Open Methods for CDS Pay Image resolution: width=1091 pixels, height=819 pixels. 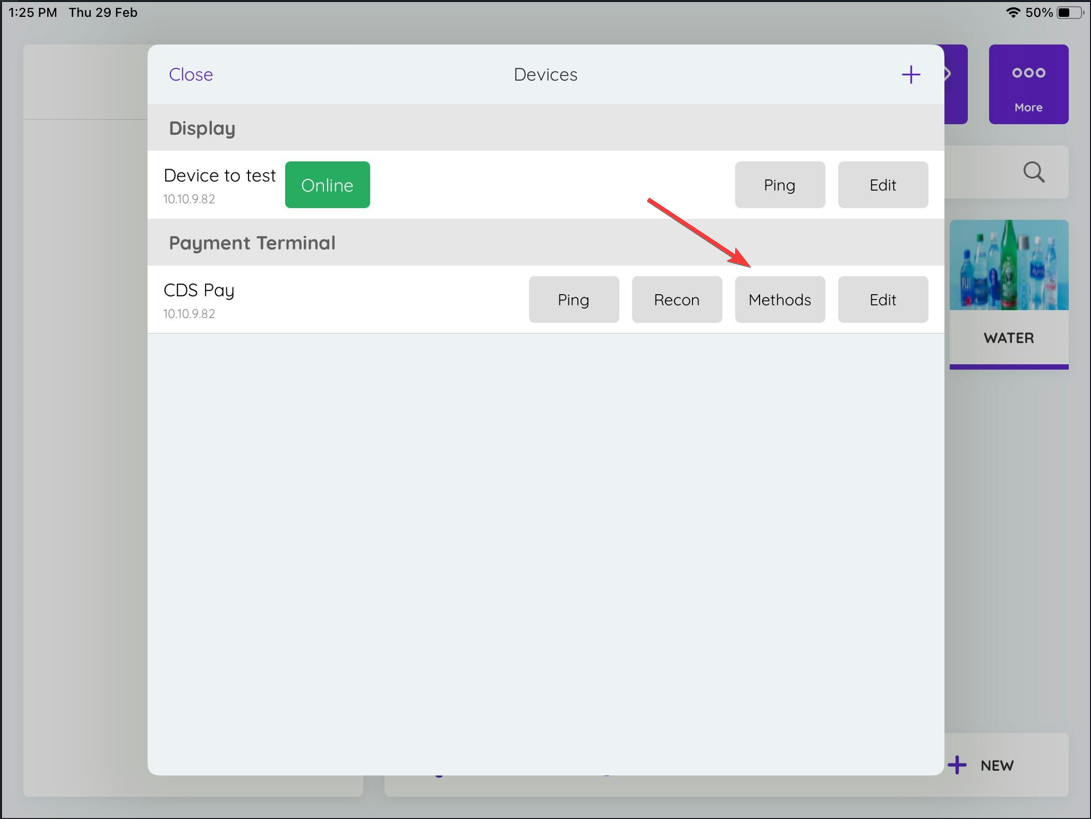(780, 299)
